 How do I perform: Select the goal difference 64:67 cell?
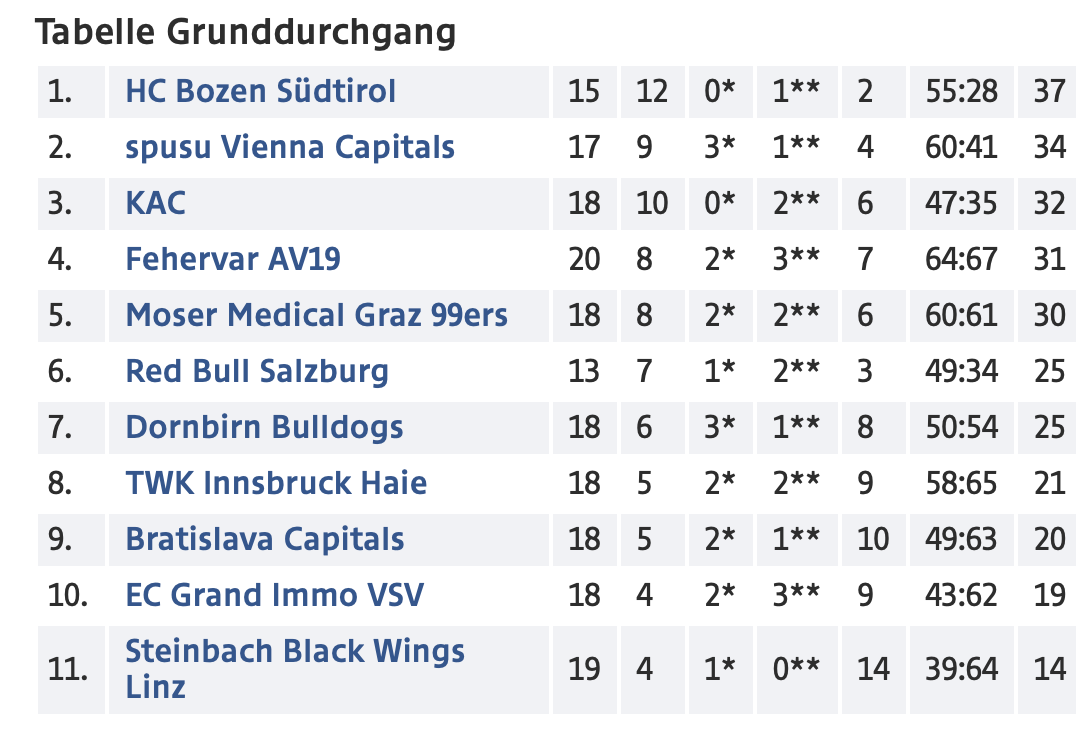[961, 260]
